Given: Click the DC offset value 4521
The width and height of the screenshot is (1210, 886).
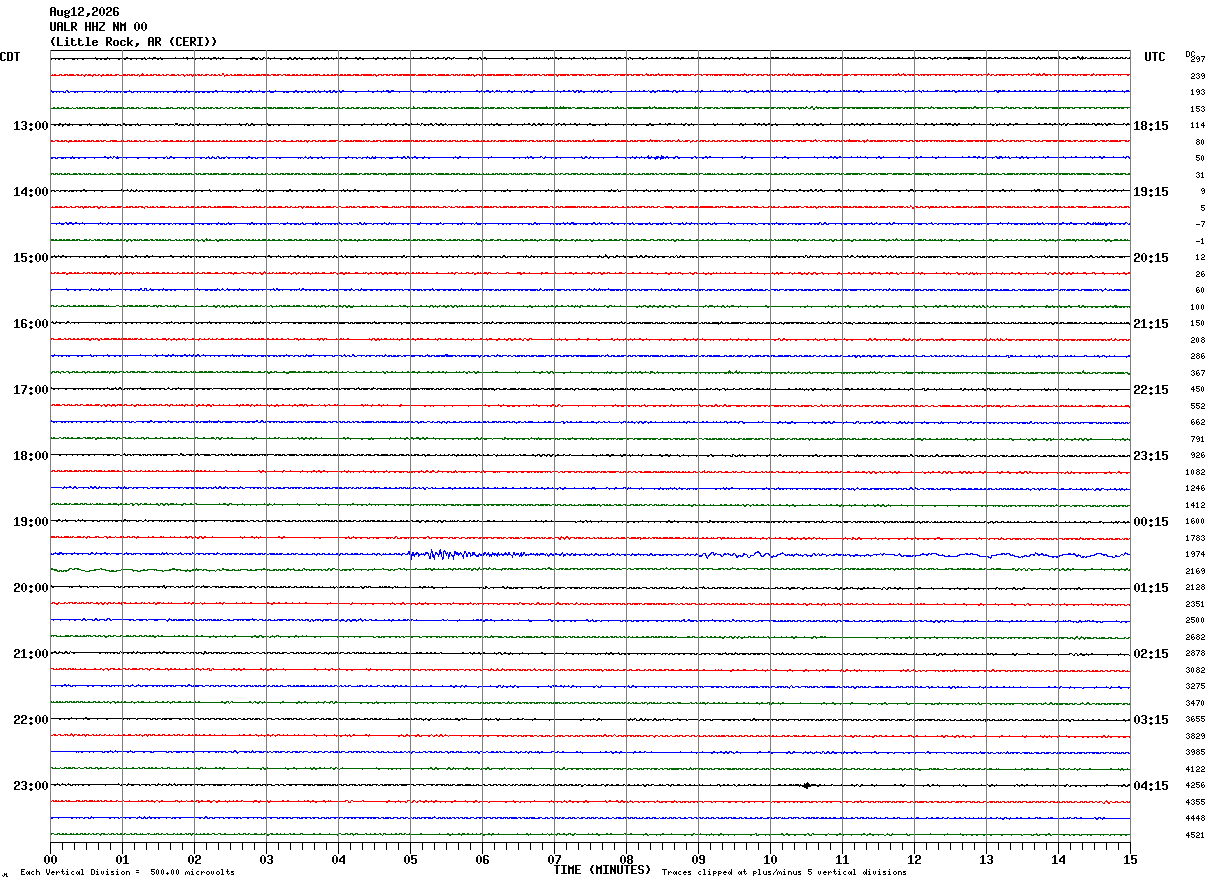Looking at the screenshot, I should point(1196,835).
